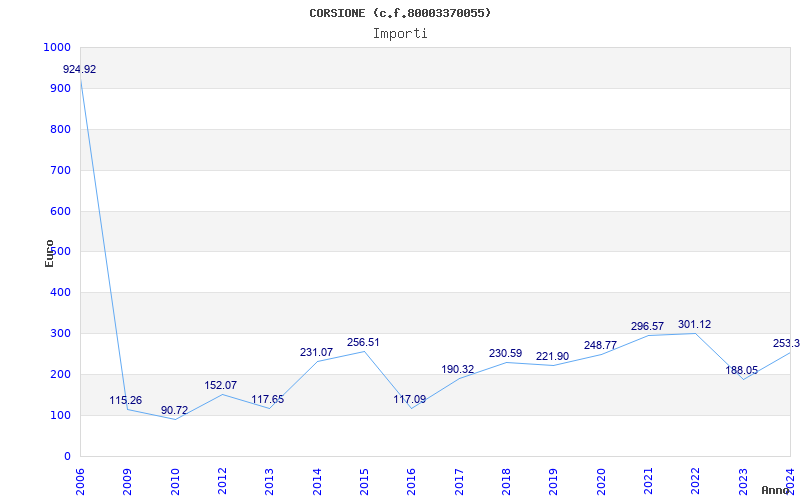
Task: Click the Importi subtitle
Action: [x=400, y=34]
